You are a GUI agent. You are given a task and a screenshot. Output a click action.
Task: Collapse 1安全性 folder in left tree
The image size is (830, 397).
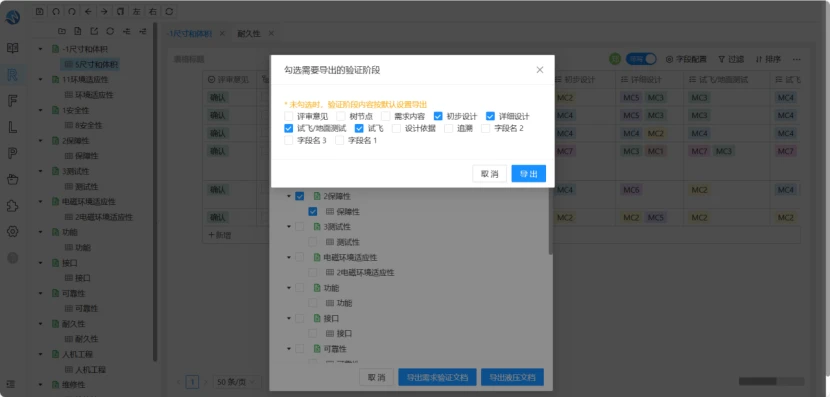coord(40,111)
